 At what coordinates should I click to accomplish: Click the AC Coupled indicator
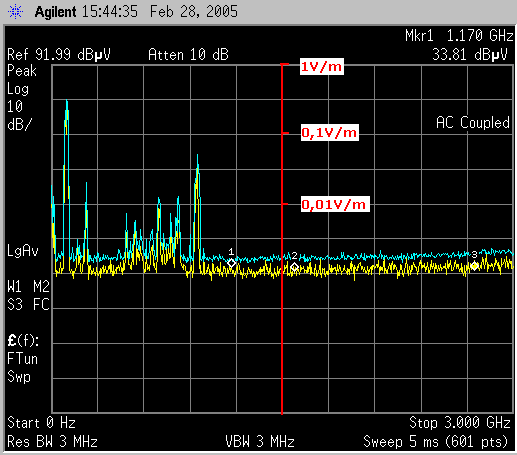tap(473, 123)
